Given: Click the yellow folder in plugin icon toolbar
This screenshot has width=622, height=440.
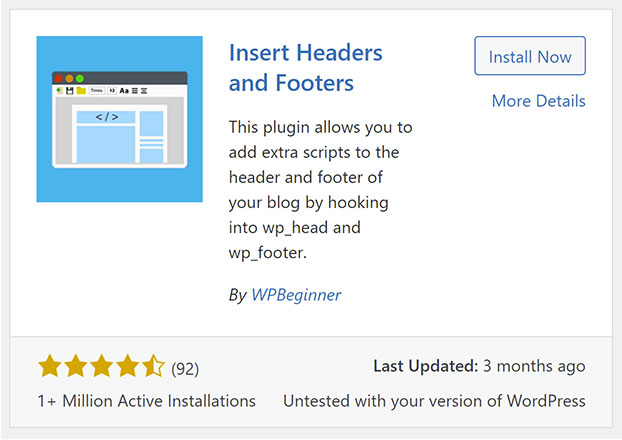Looking at the screenshot, I should pyautogui.click(x=81, y=90).
